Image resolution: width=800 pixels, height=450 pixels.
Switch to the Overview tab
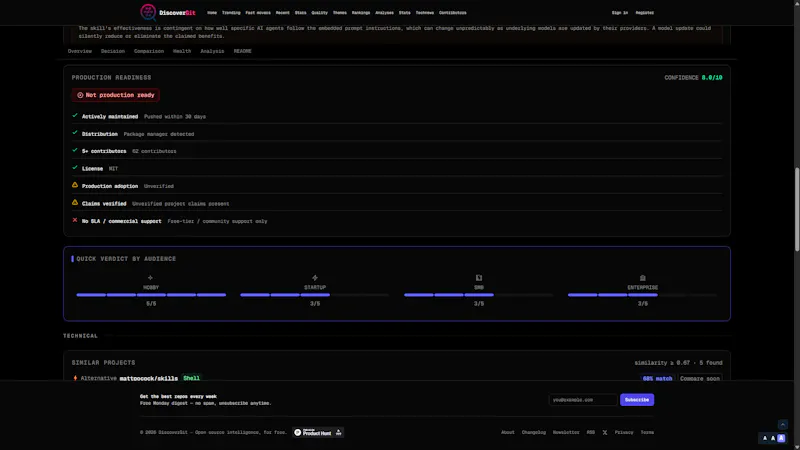tap(80, 51)
